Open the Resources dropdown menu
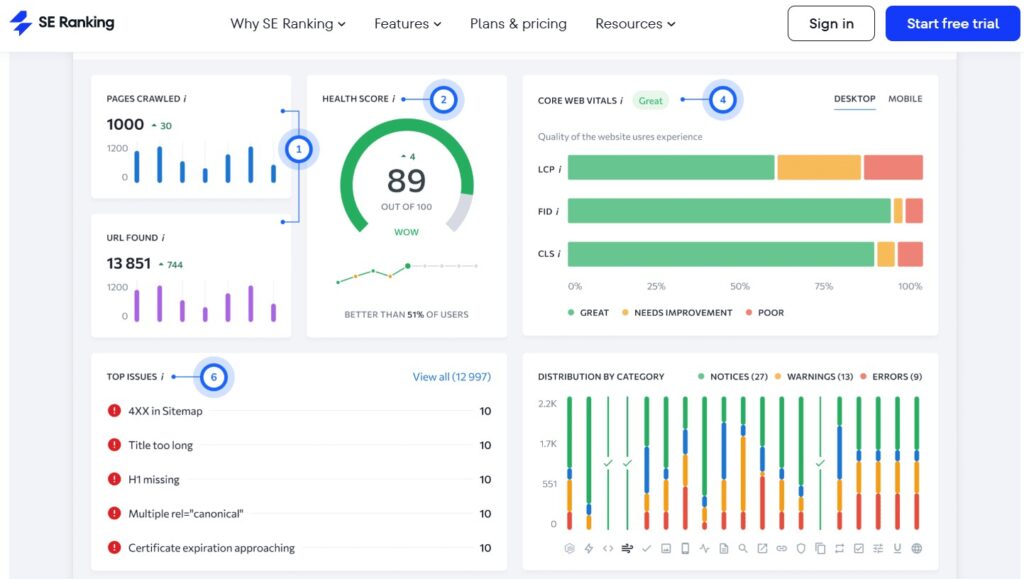 (635, 24)
